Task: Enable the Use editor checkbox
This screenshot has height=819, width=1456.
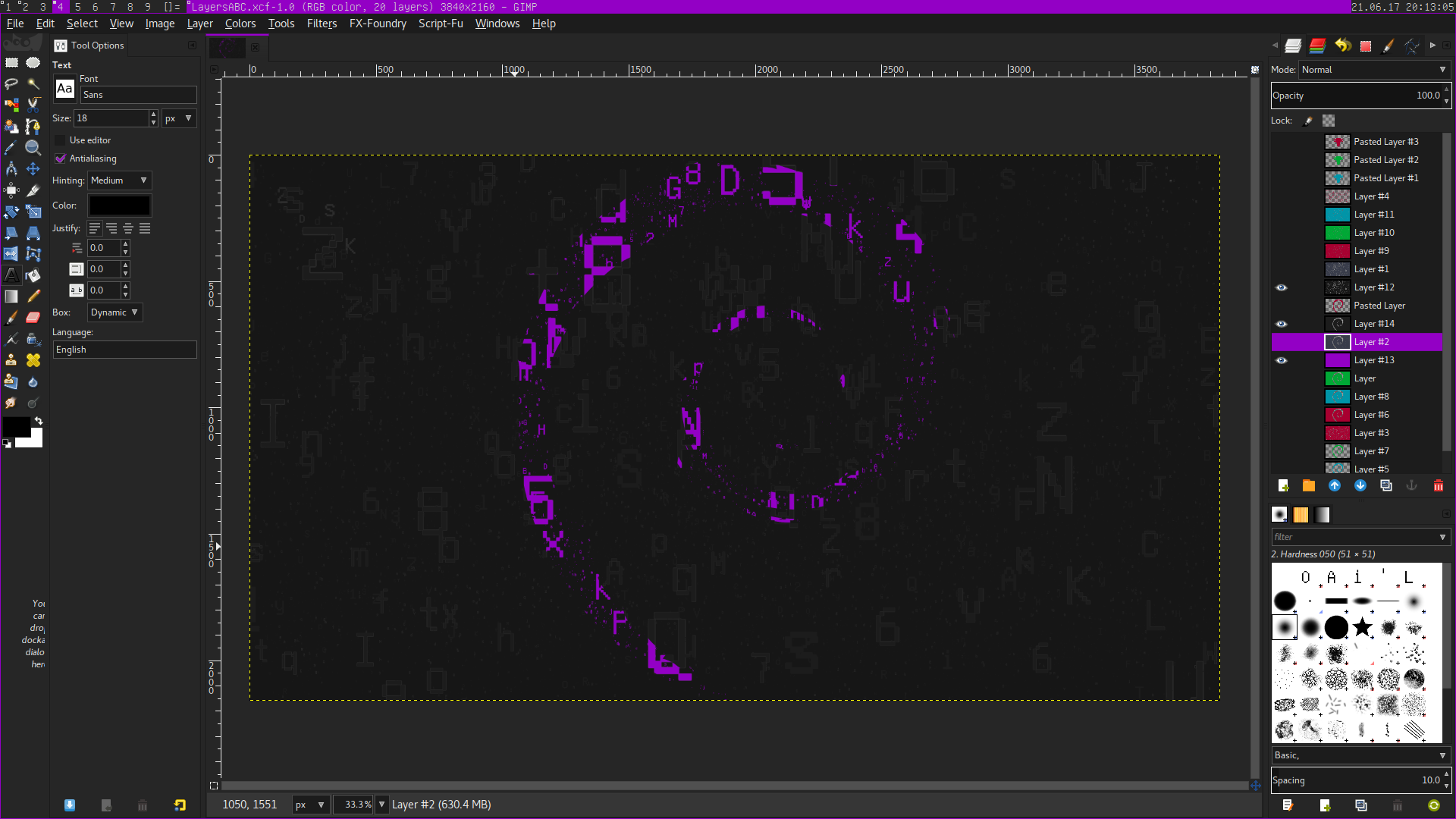Action: point(61,140)
